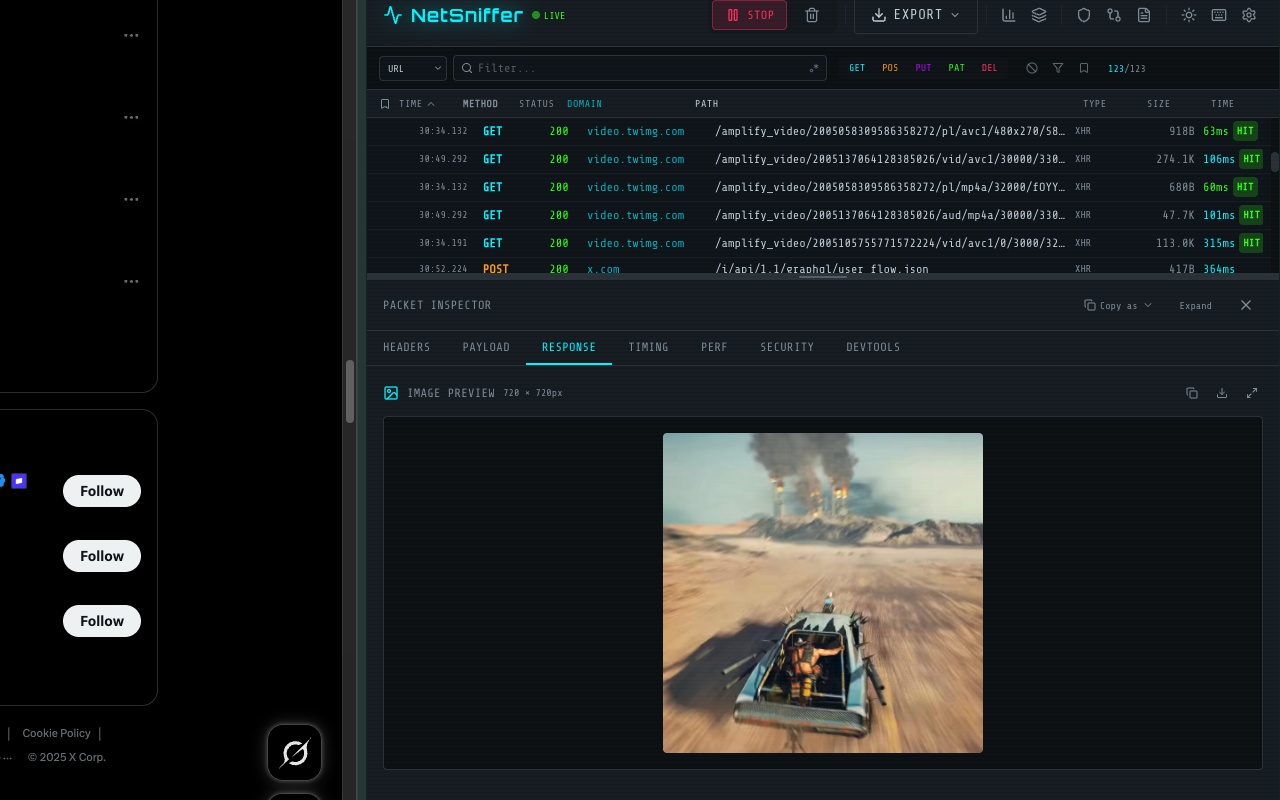Sort by PATH column header

[707, 104]
